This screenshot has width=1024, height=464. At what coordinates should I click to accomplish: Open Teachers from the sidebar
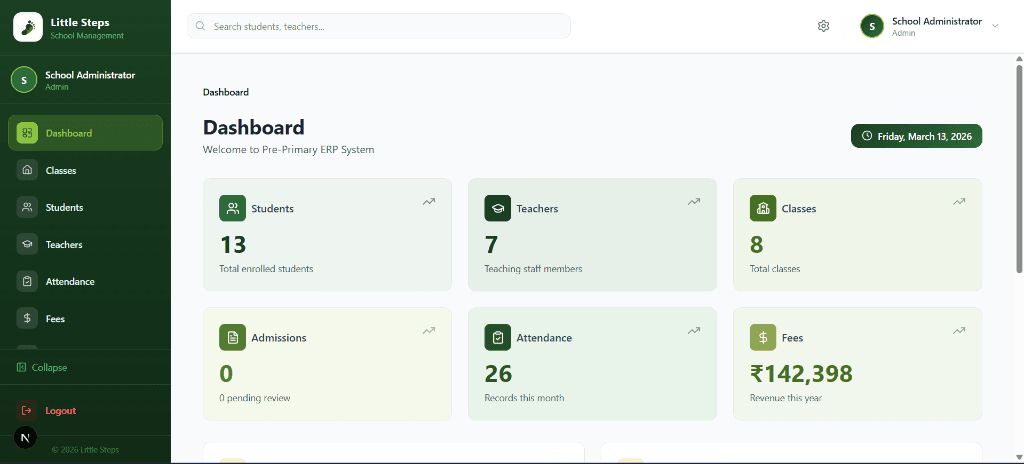[x=85, y=244]
